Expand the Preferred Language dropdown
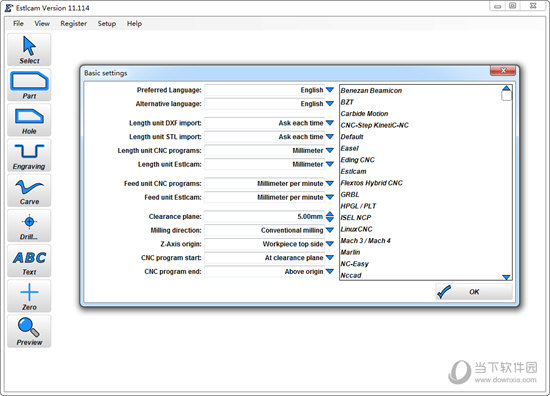 tap(329, 90)
